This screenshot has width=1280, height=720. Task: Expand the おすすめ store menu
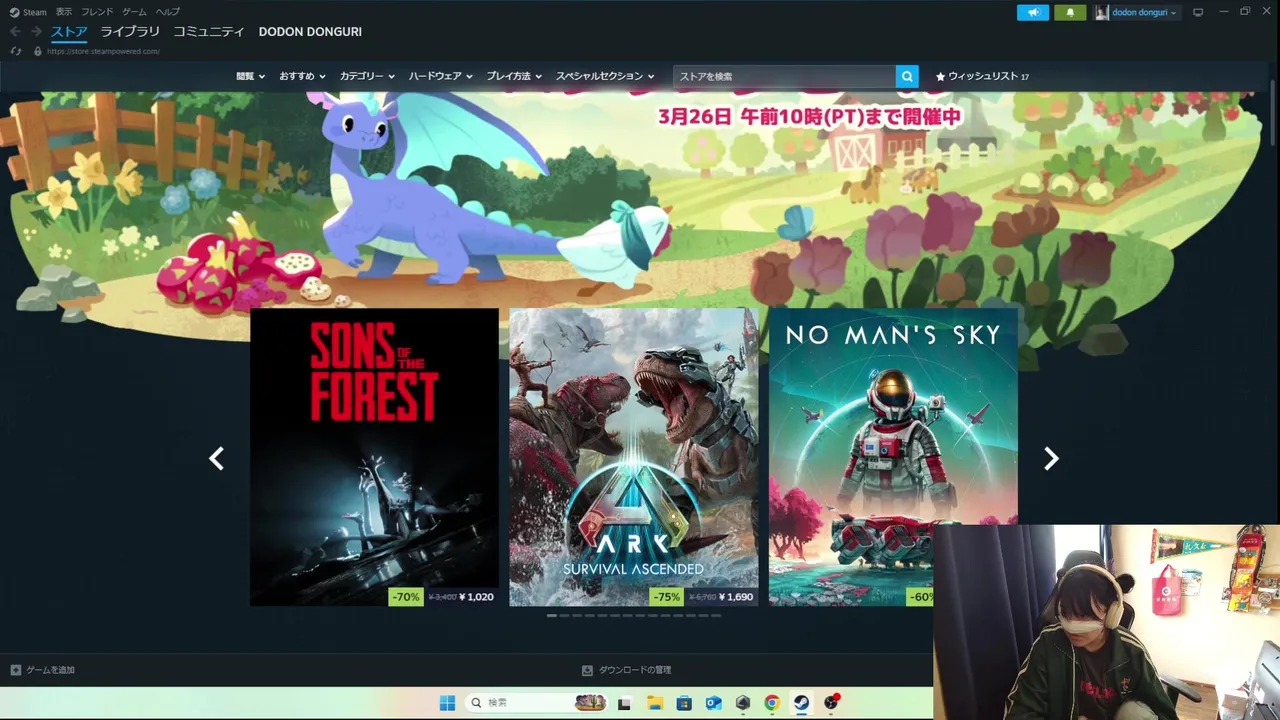tap(302, 76)
